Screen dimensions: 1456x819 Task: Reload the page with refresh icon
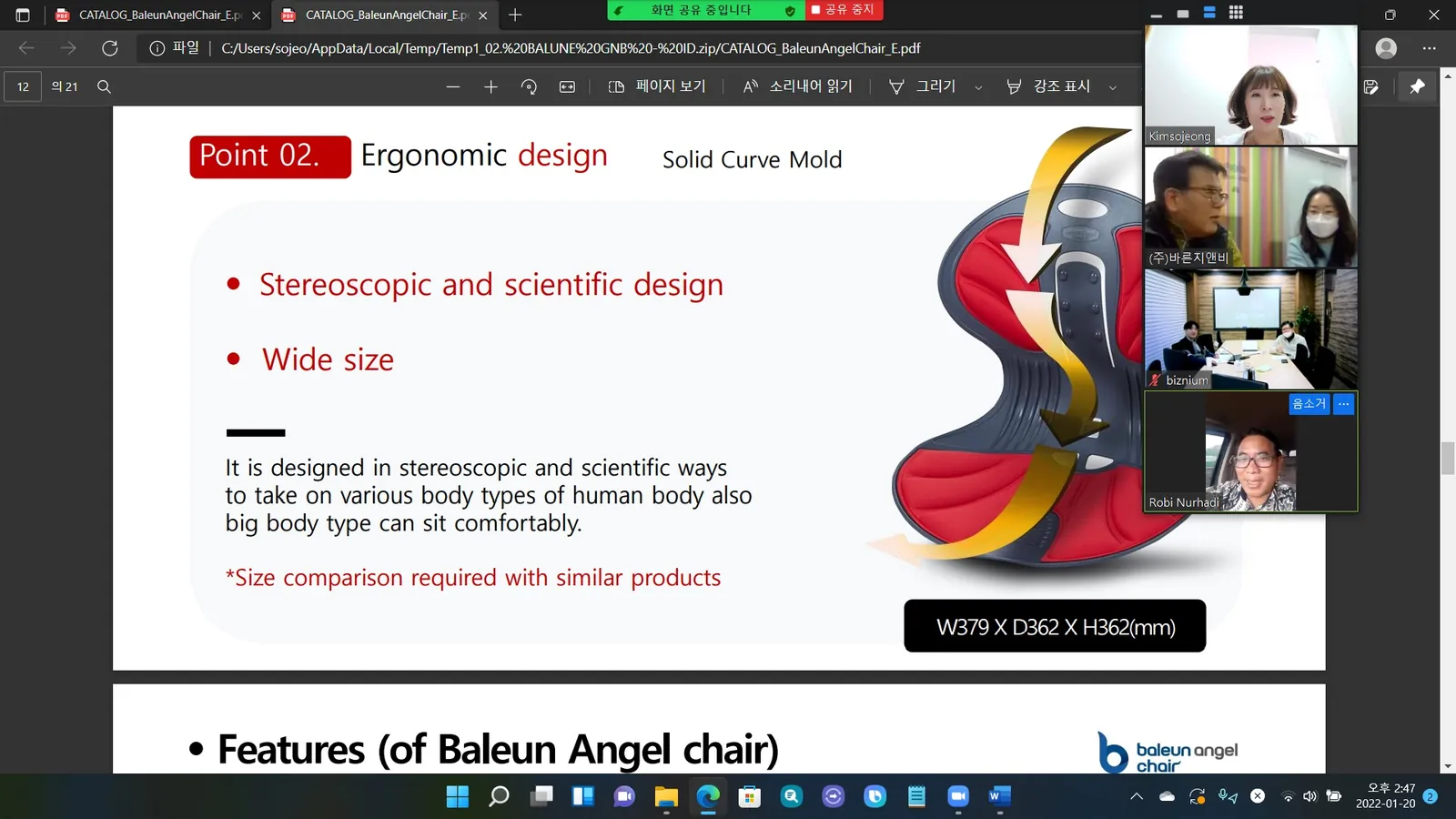(x=110, y=48)
